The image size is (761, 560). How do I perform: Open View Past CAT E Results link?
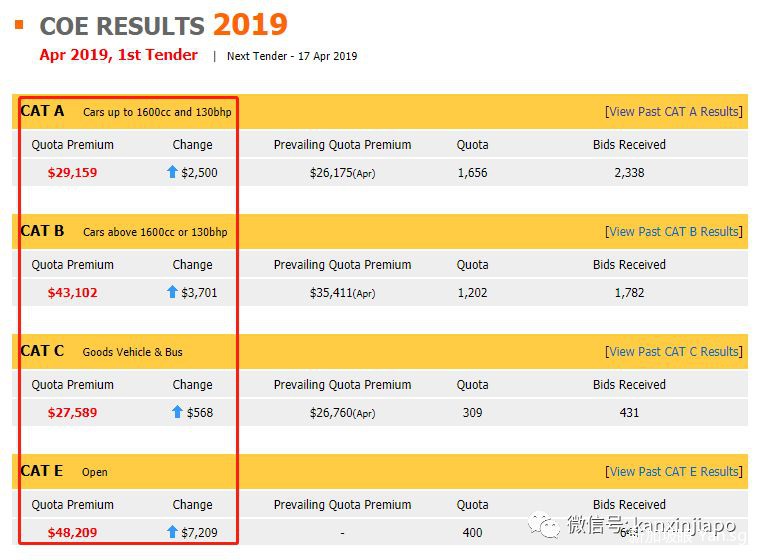[674, 472]
